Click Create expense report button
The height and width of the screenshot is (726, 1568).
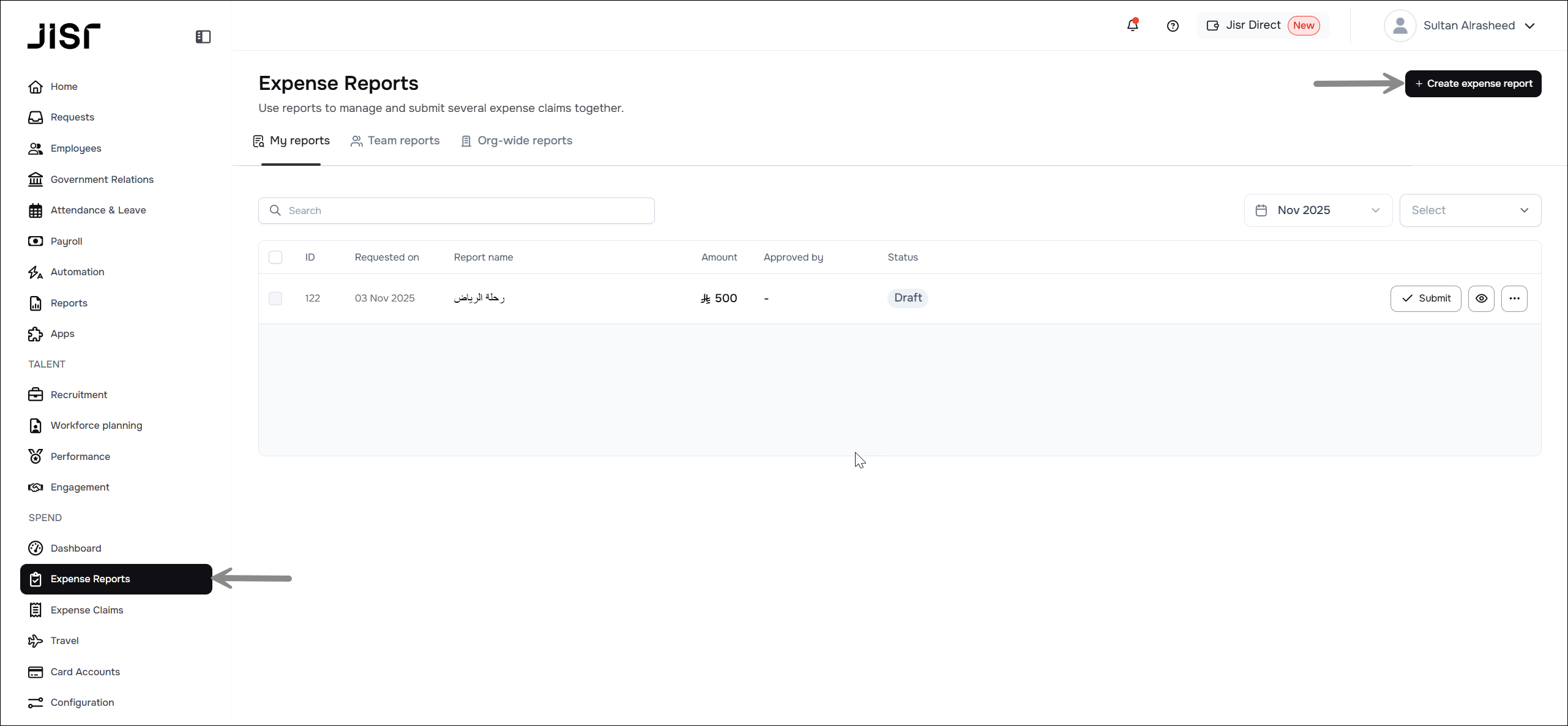(1473, 84)
